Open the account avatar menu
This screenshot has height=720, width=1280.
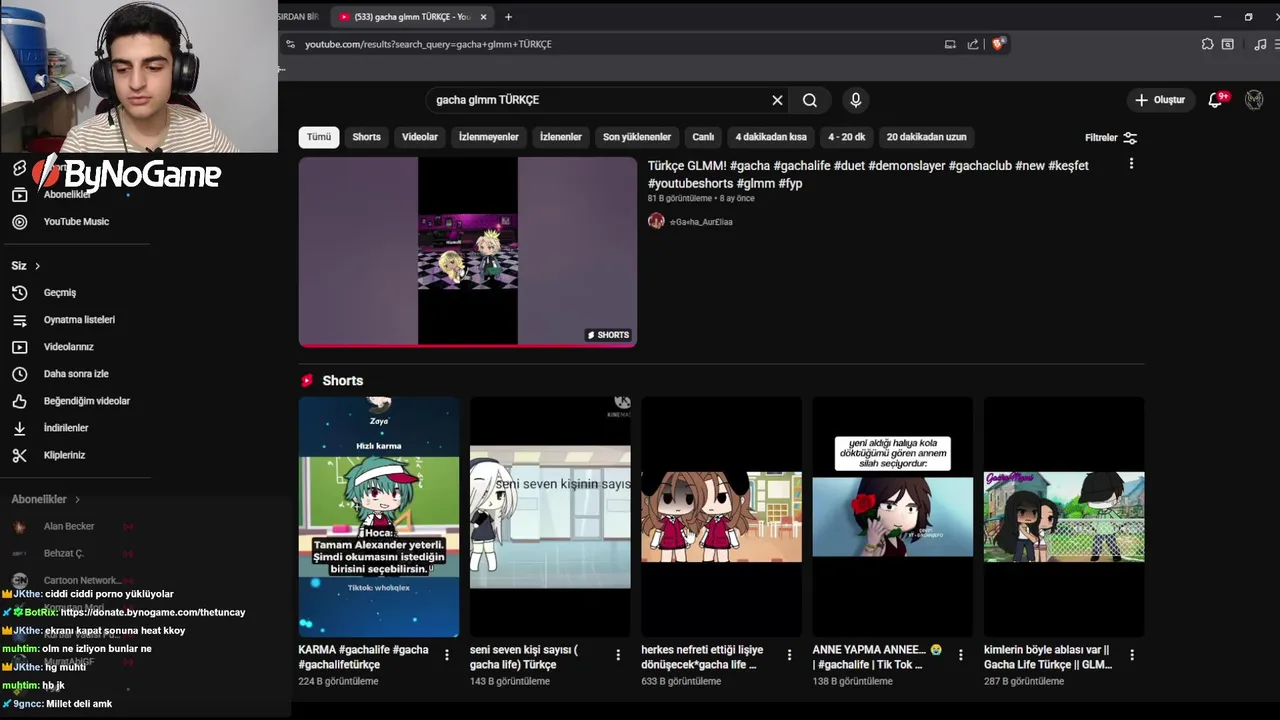[x=1254, y=100]
